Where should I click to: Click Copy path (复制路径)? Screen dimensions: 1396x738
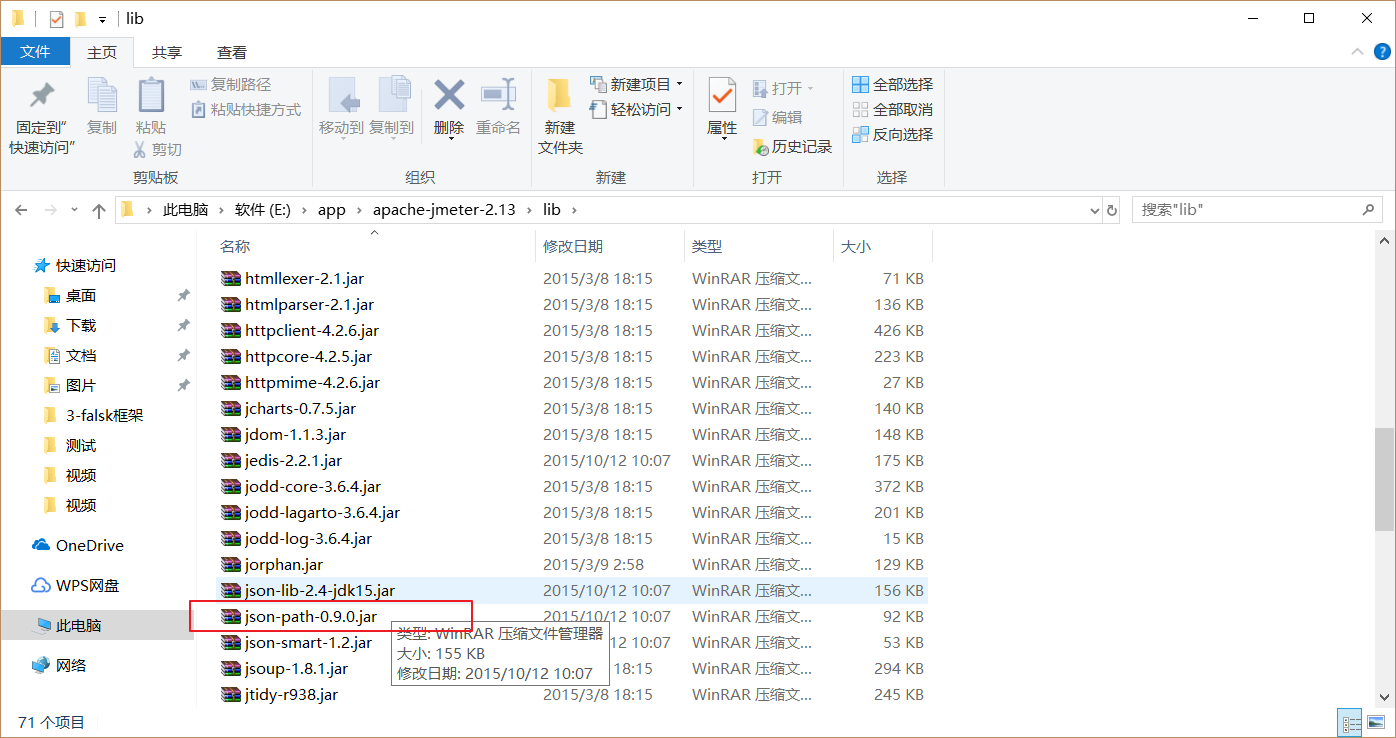230,85
